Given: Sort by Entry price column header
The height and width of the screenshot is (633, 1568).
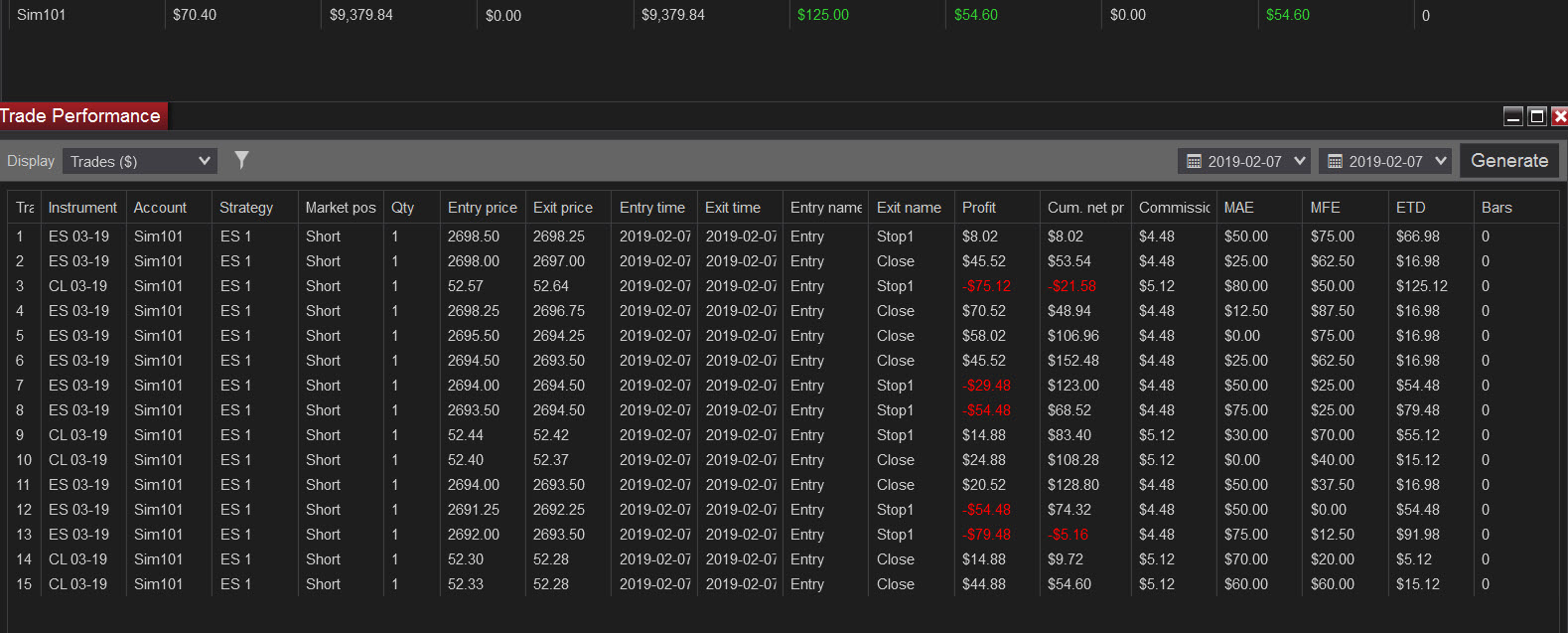Looking at the screenshot, I should click(x=483, y=208).
